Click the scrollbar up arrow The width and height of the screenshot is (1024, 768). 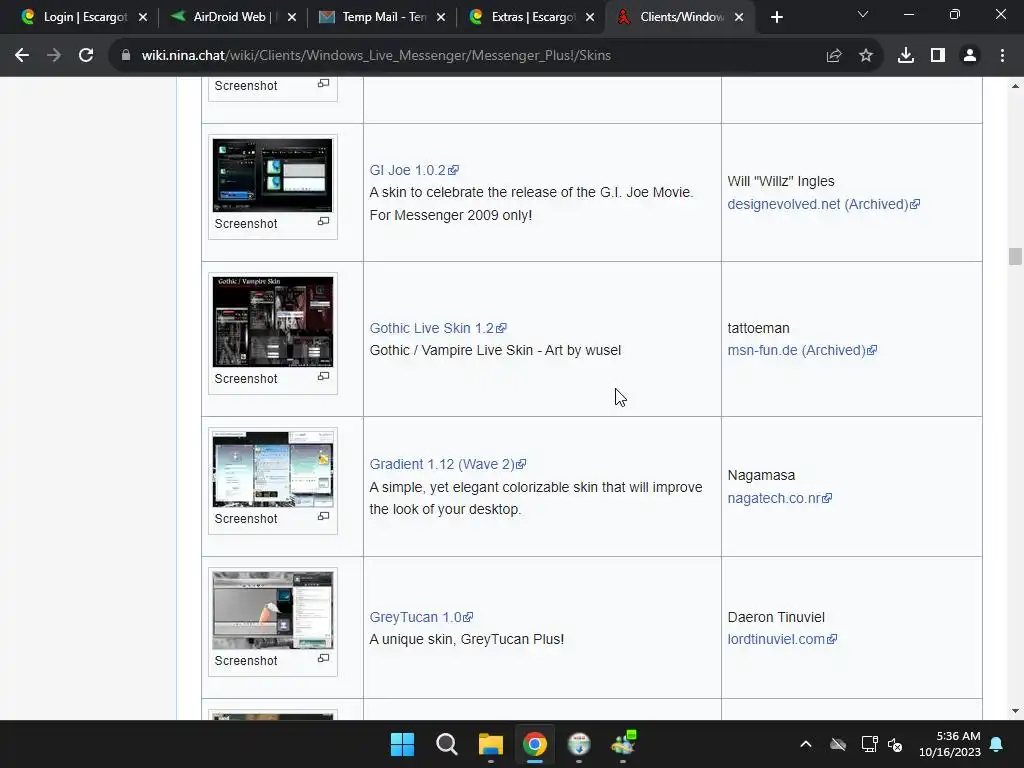(x=1015, y=86)
